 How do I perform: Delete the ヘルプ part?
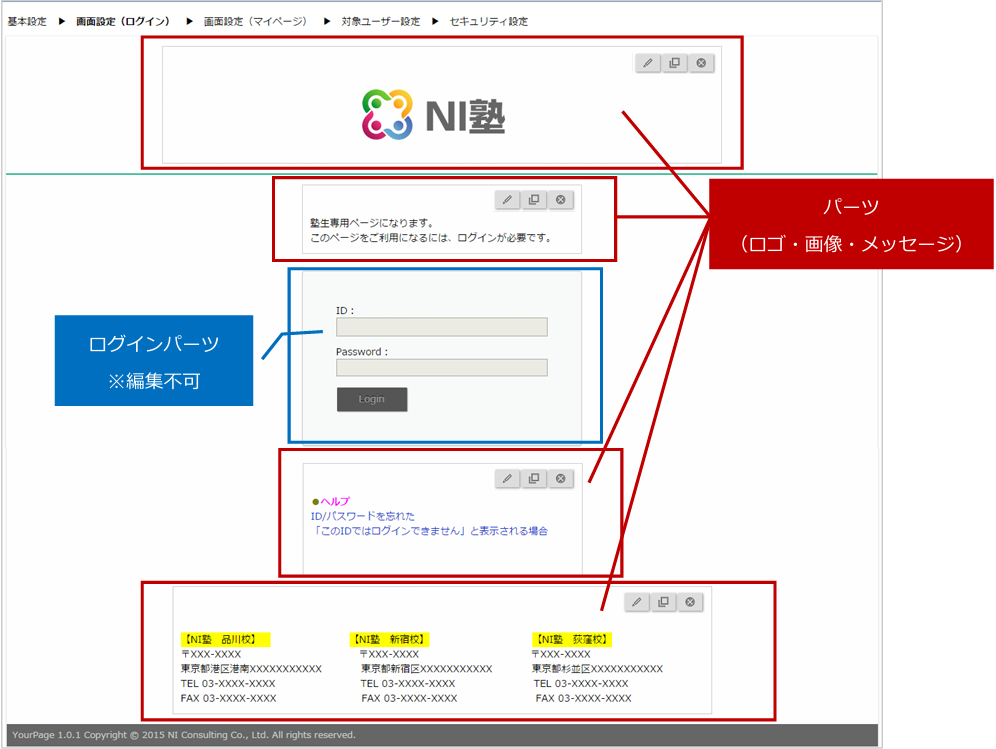[561, 478]
